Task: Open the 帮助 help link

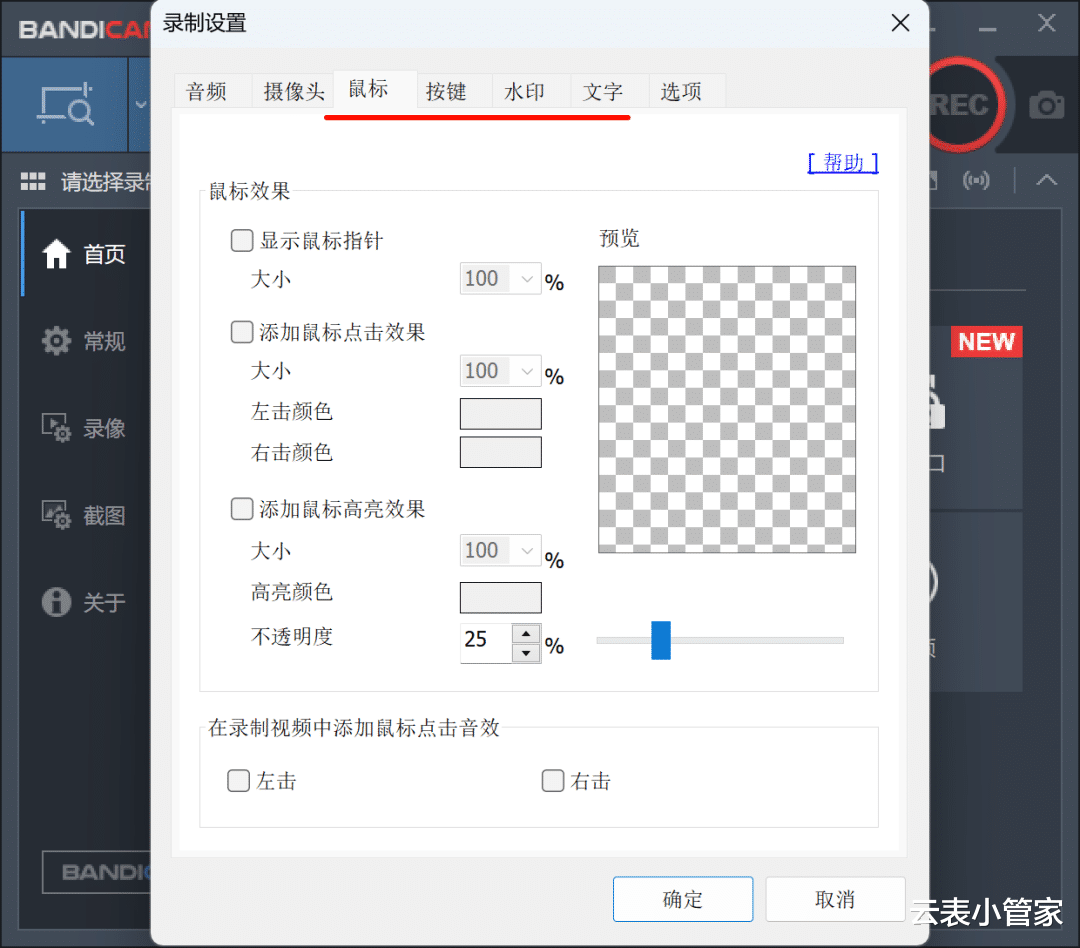Action: click(x=843, y=163)
